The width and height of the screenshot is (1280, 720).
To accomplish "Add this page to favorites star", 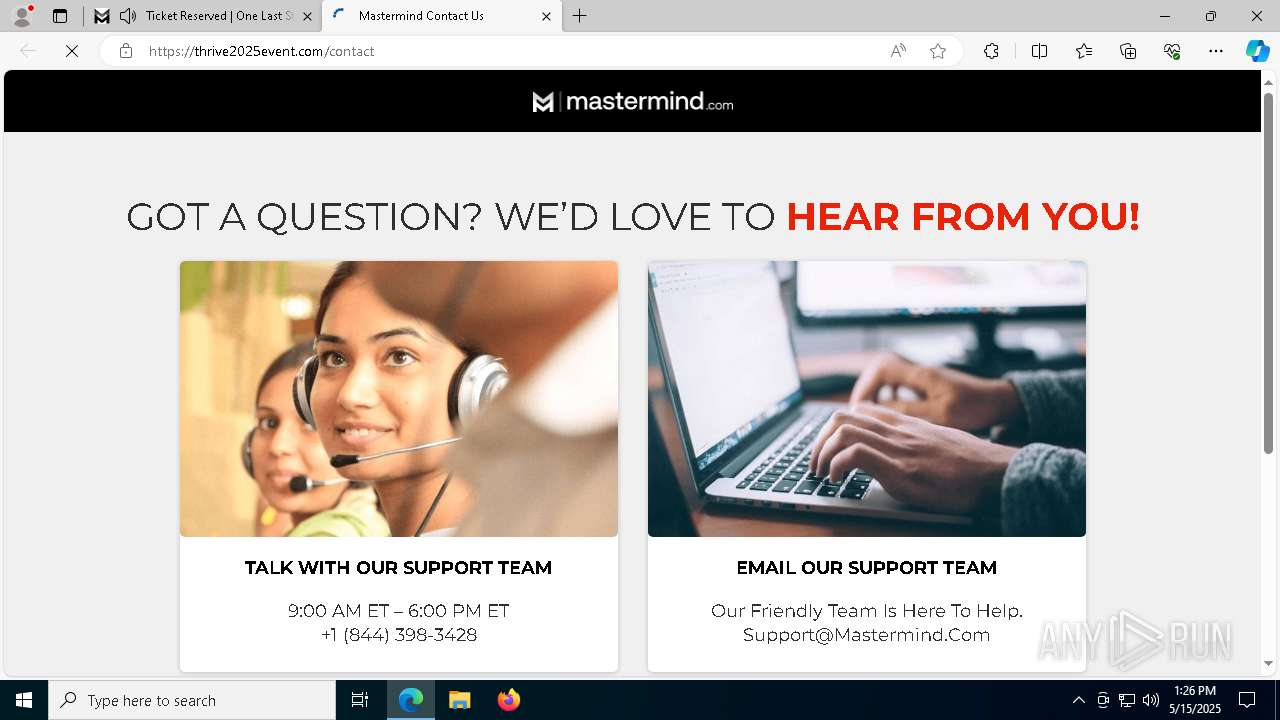I will 938,51.
